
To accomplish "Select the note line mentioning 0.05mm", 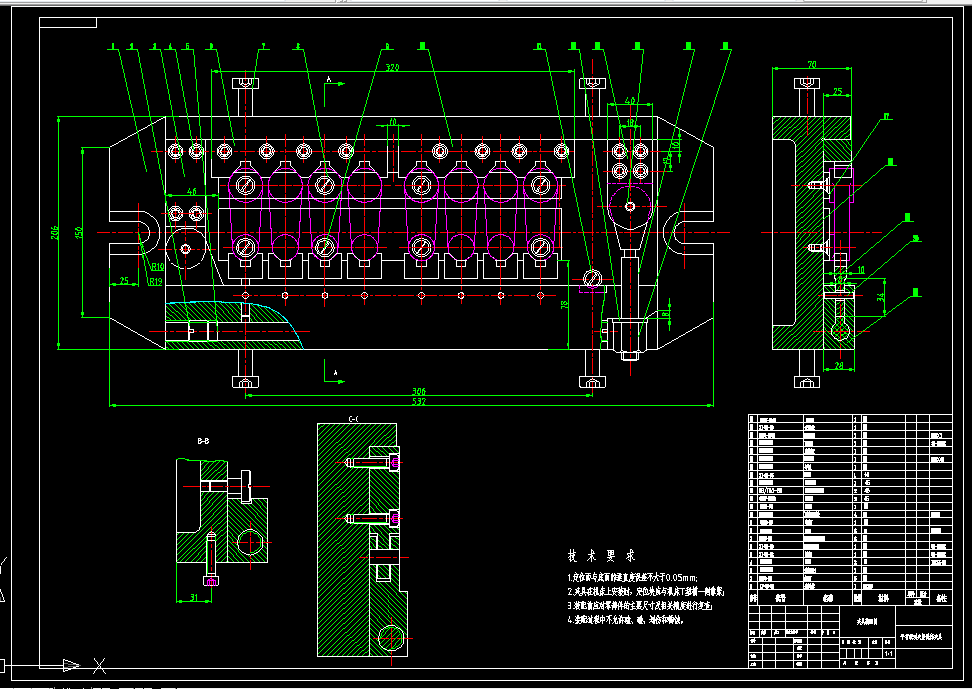I will 632,577.
